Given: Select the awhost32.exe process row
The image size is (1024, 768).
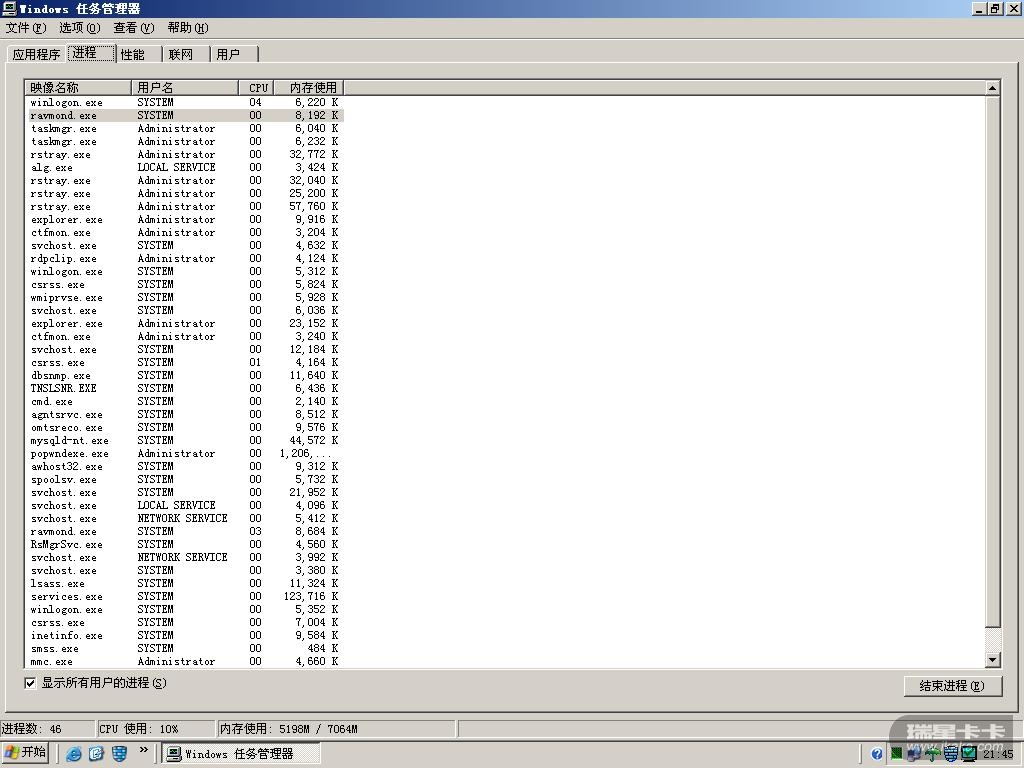Looking at the screenshot, I should 184,466.
